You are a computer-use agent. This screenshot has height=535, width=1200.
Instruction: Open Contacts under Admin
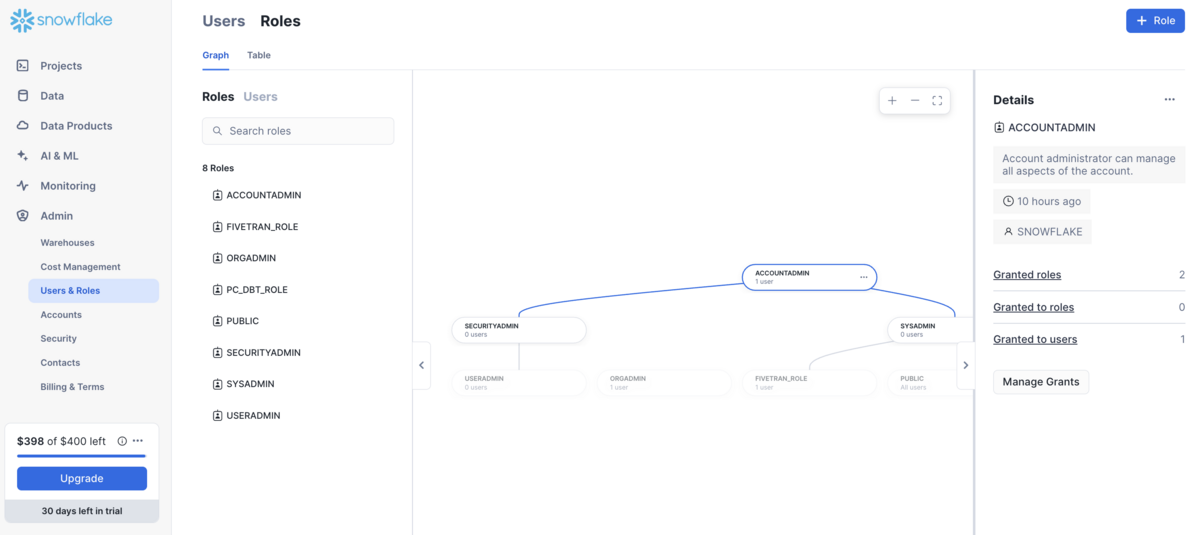point(60,363)
